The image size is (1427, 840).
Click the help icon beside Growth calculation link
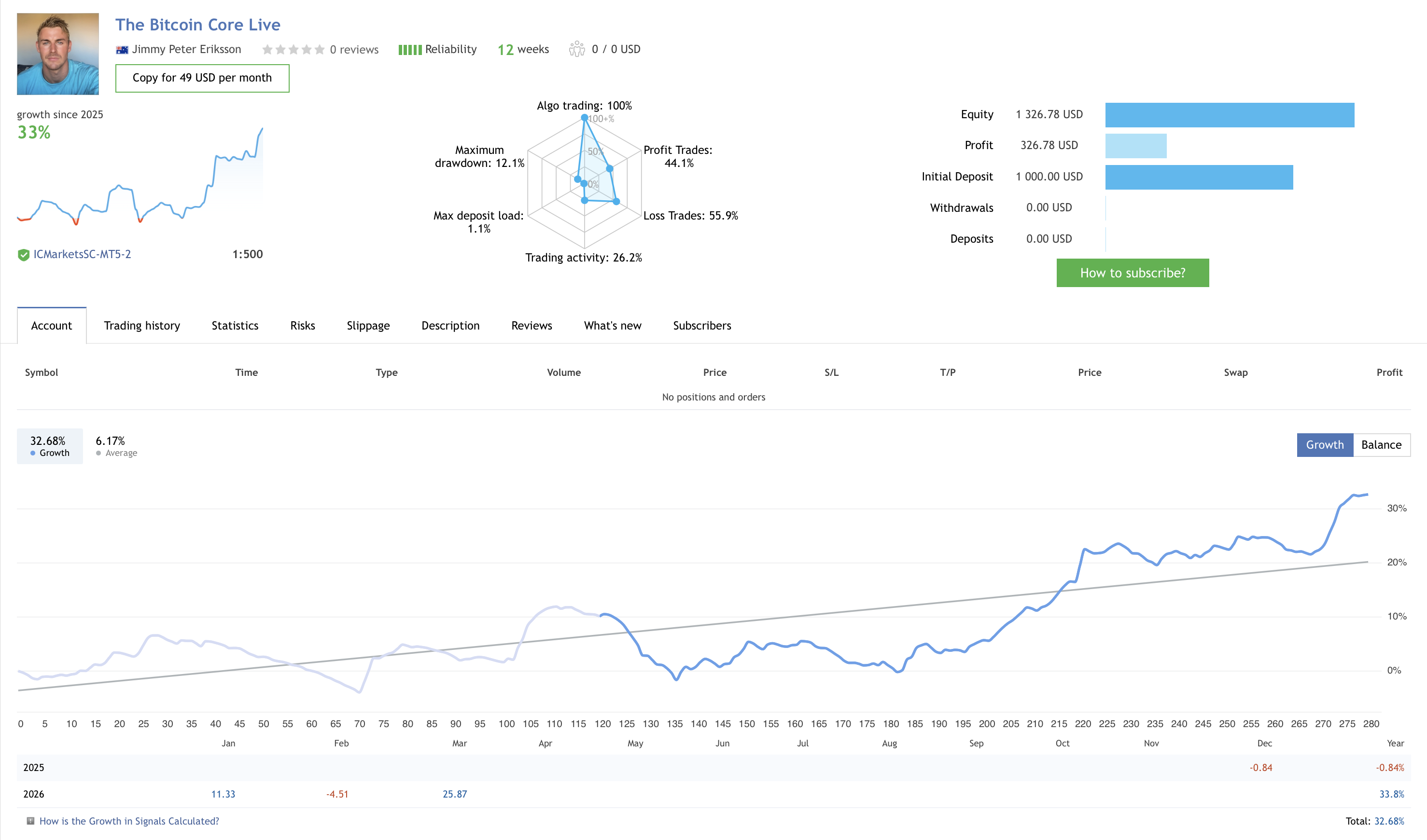pyautogui.click(x=30, y=821)
